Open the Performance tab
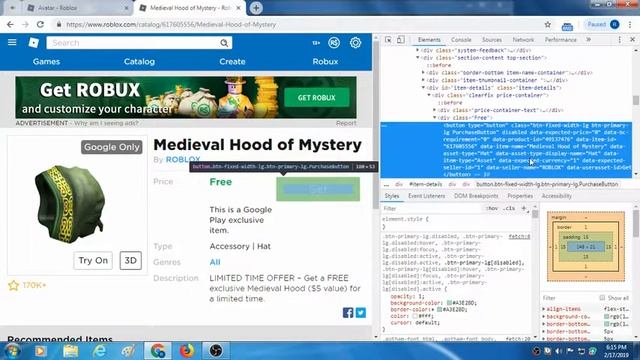Viewport: 640px width, 360px height. coord(561,40)
